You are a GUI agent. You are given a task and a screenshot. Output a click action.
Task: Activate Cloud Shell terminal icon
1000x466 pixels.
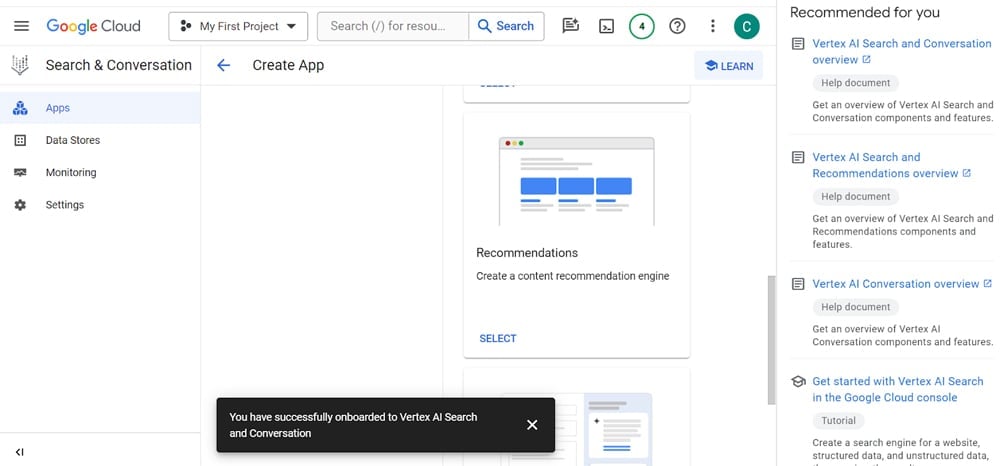click(x=606, y=26)
